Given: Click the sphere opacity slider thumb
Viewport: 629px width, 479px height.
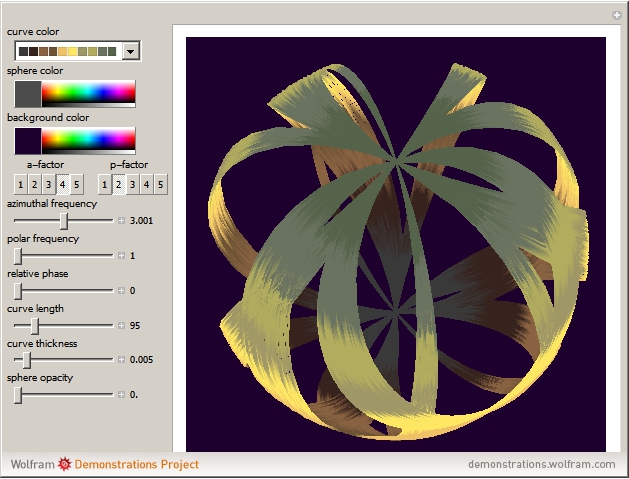Looking at the screenshot, I should [18, 395].
